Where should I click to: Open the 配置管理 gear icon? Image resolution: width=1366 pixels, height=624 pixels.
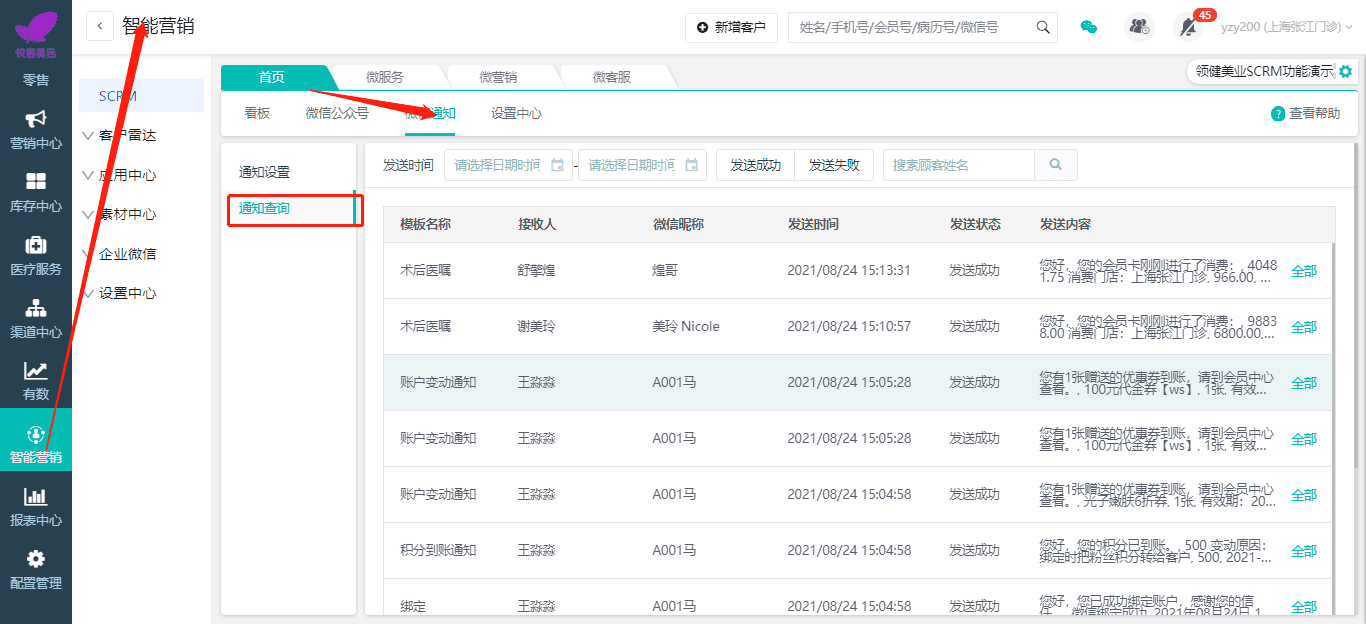pos(36,559)
